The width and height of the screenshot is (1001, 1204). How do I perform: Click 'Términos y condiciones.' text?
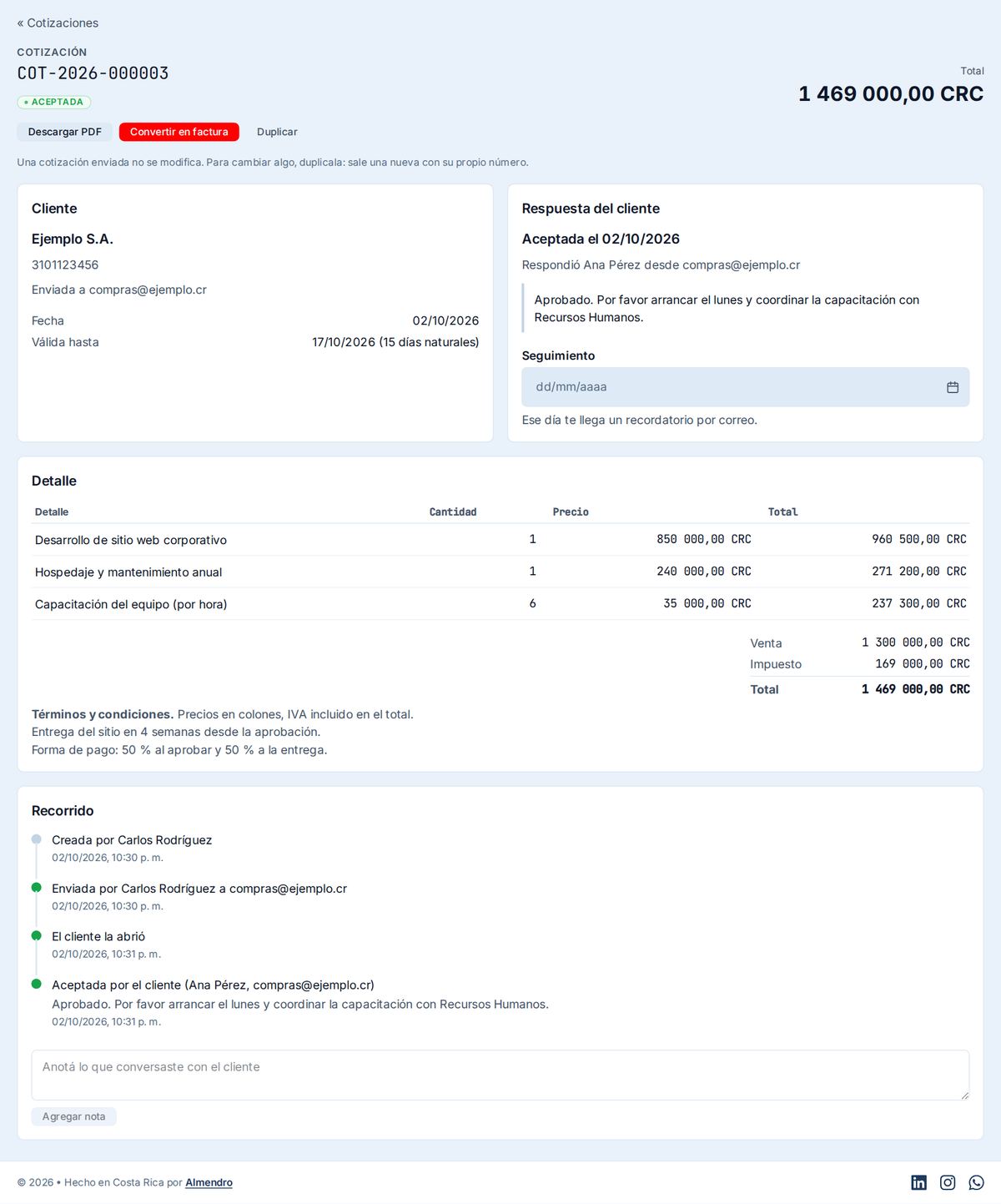103,714
